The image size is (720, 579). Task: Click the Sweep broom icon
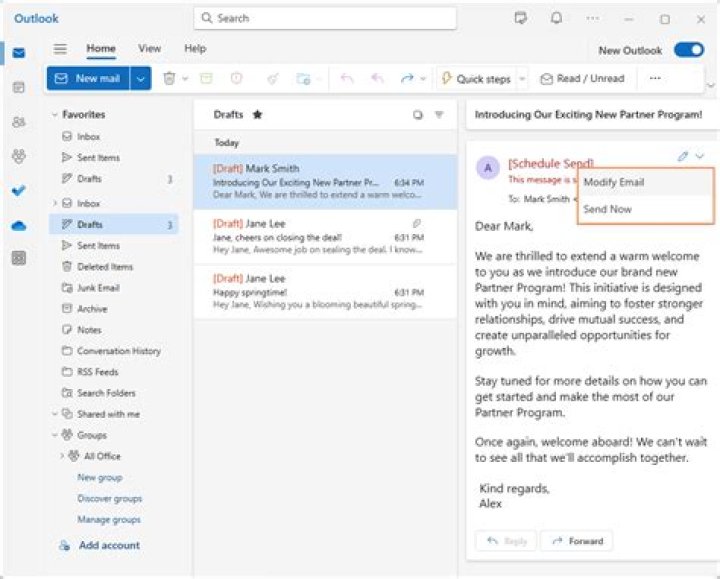point(273,79)
